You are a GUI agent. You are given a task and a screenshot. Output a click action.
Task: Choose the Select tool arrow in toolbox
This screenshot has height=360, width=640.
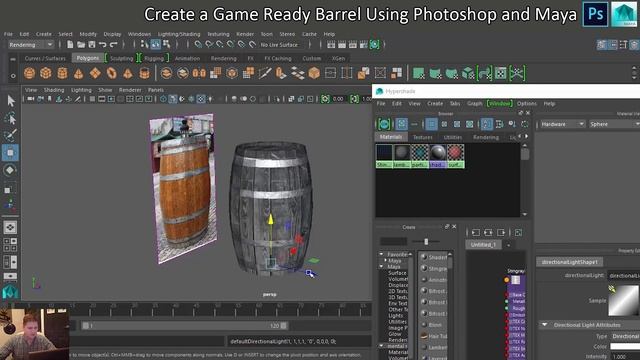[11, 101]
